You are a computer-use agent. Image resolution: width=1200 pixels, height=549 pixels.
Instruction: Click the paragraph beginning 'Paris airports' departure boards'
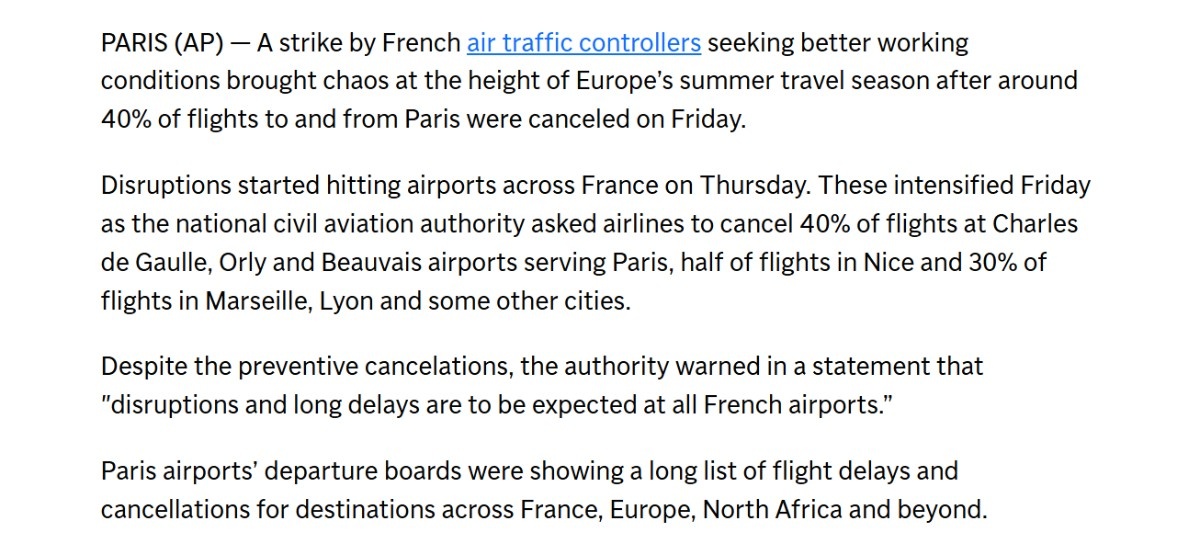click(x=544, y=490)
